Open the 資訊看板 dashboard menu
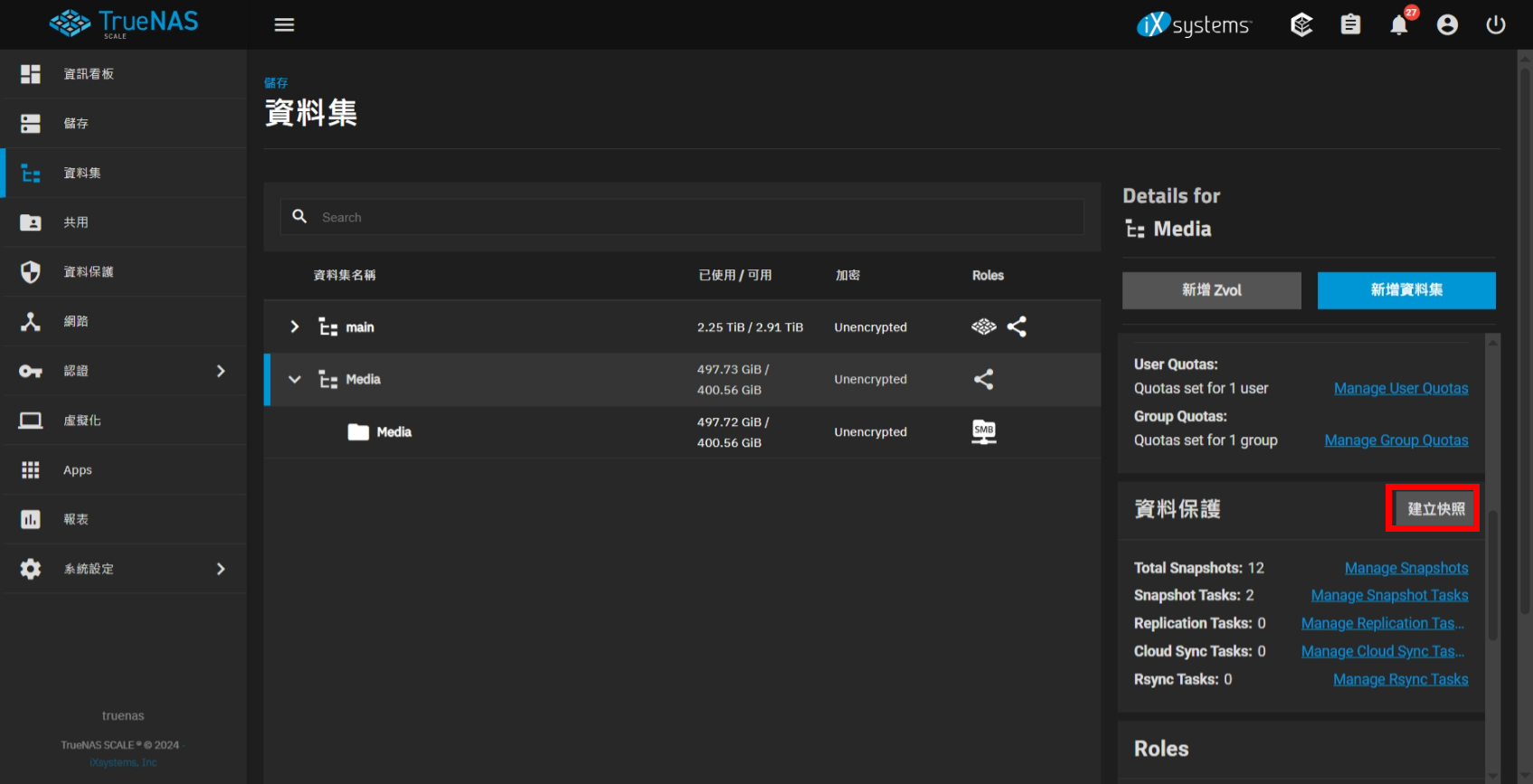1533x784 pixels. [x=89, y=74]
